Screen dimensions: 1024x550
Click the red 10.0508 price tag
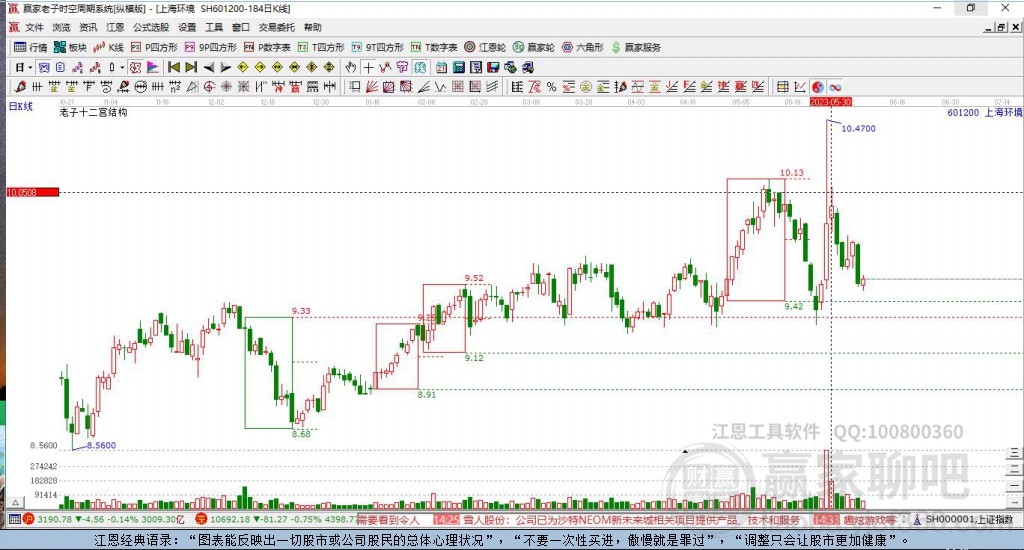click(x=33, y=192)
